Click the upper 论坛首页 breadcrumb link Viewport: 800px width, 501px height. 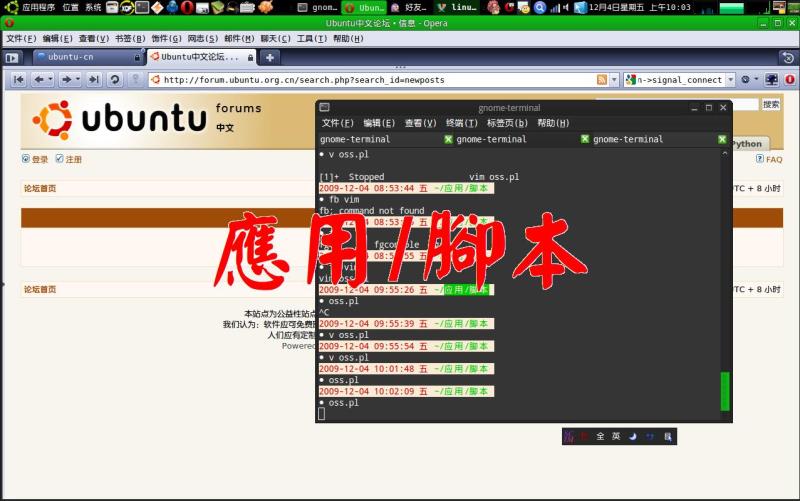click(x=40, y=188)
